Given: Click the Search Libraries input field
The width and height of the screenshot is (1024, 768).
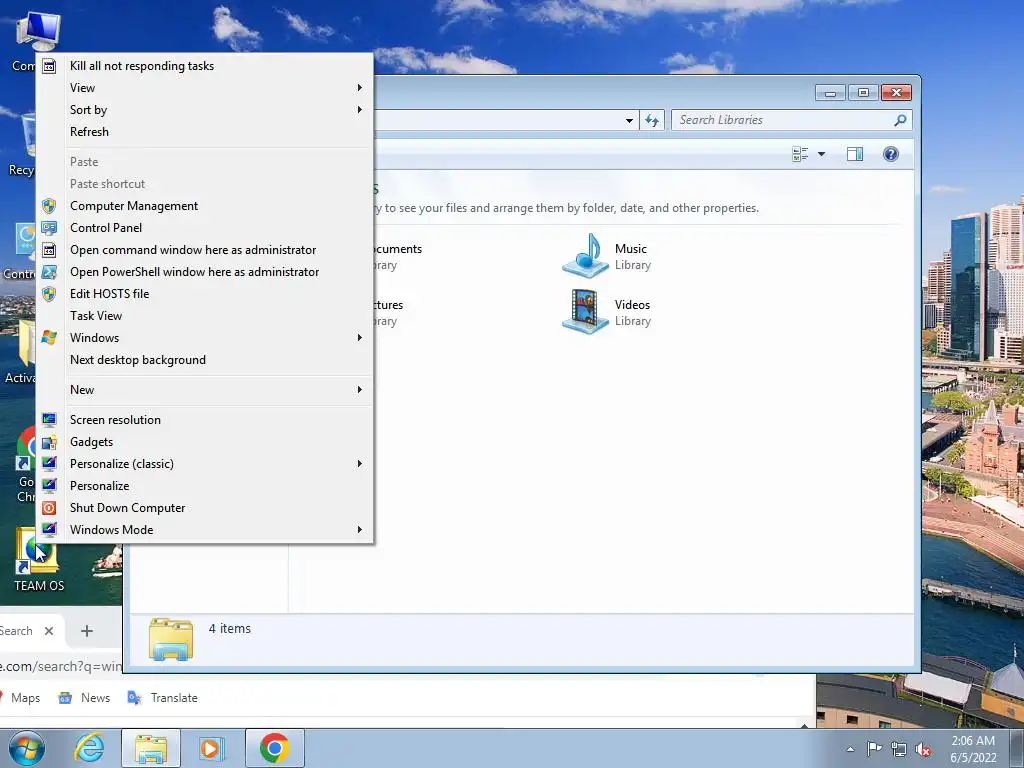Looking at the screenshot, I should 784,120.
